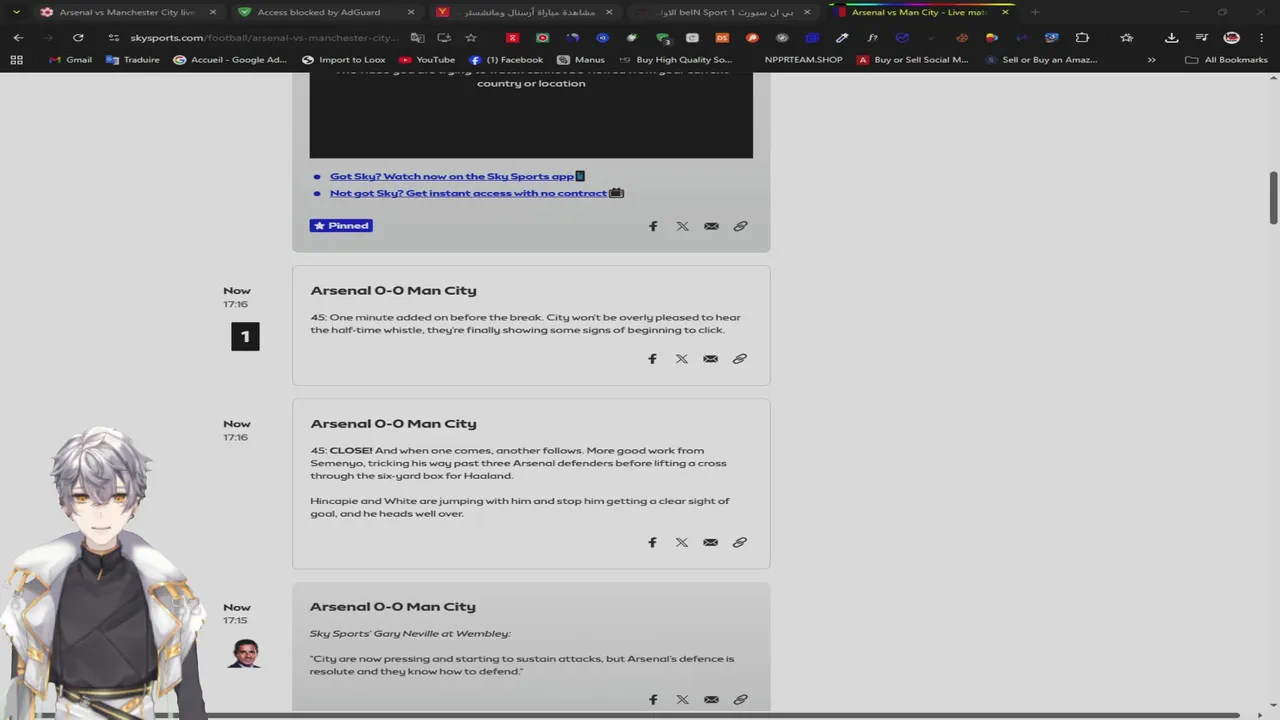Viewport: 1280px width, 720px height.
Task: Go back to the previous page
Action: coord(18,38)
